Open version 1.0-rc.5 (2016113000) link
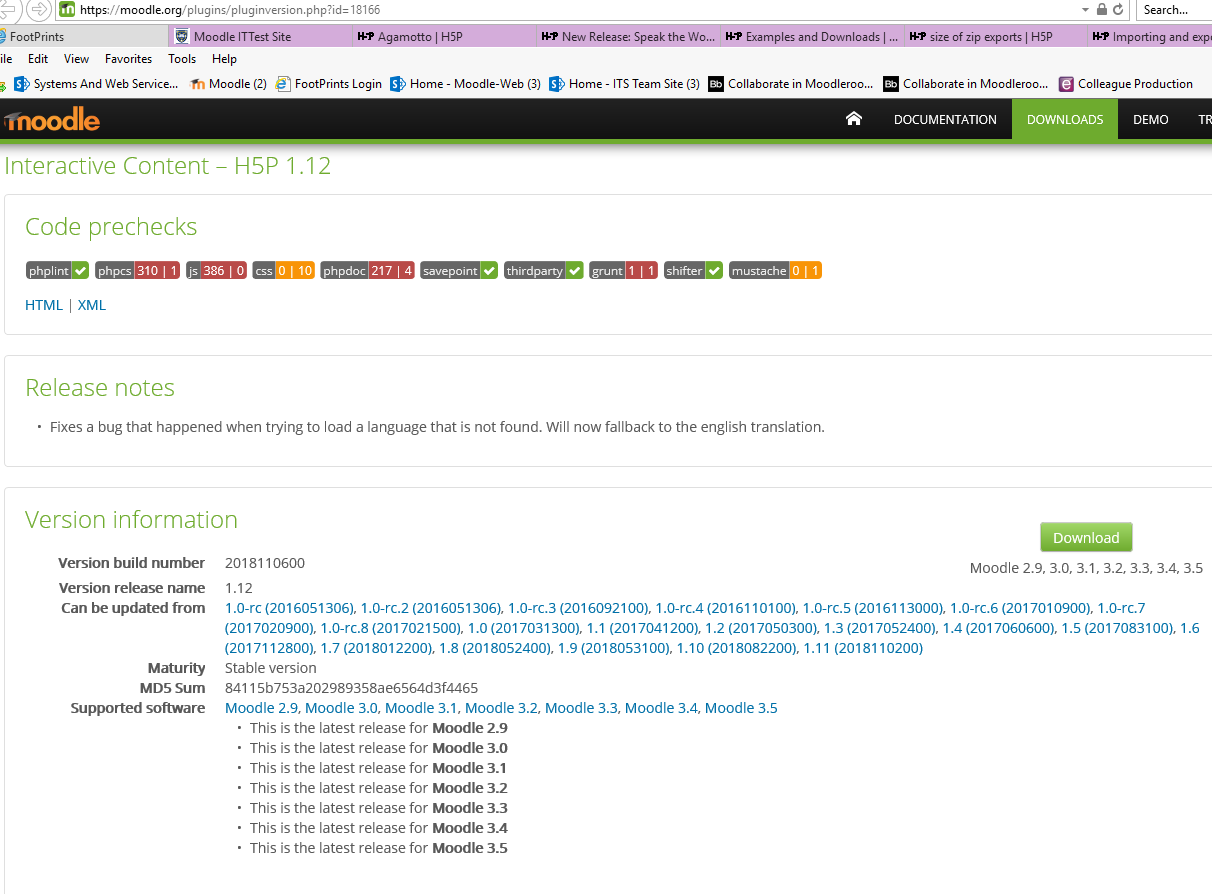 (873, 608)
